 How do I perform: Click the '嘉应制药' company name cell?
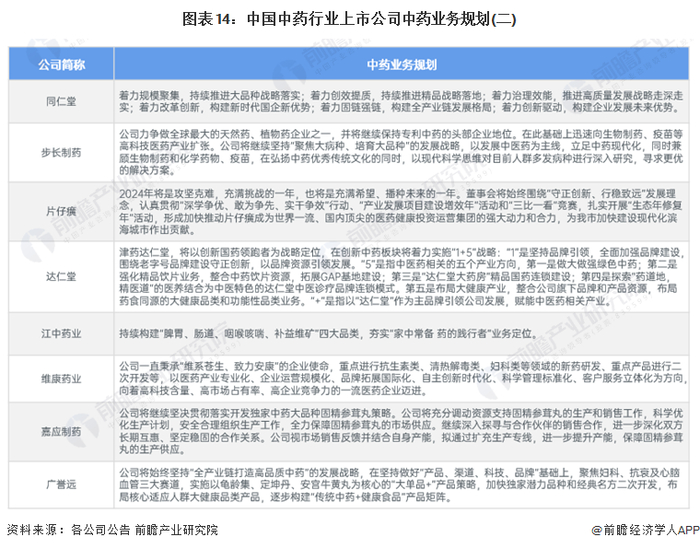(61, 432)
